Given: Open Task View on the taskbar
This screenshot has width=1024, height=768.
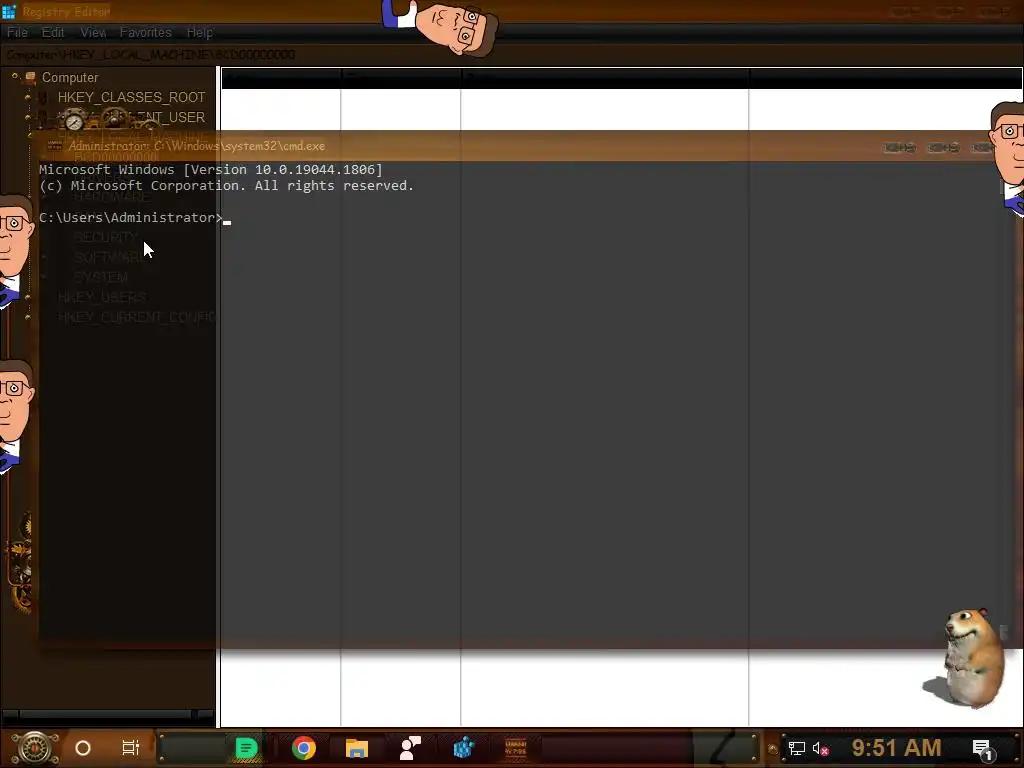Looking at the screenshot, I should tap(131, 748).
